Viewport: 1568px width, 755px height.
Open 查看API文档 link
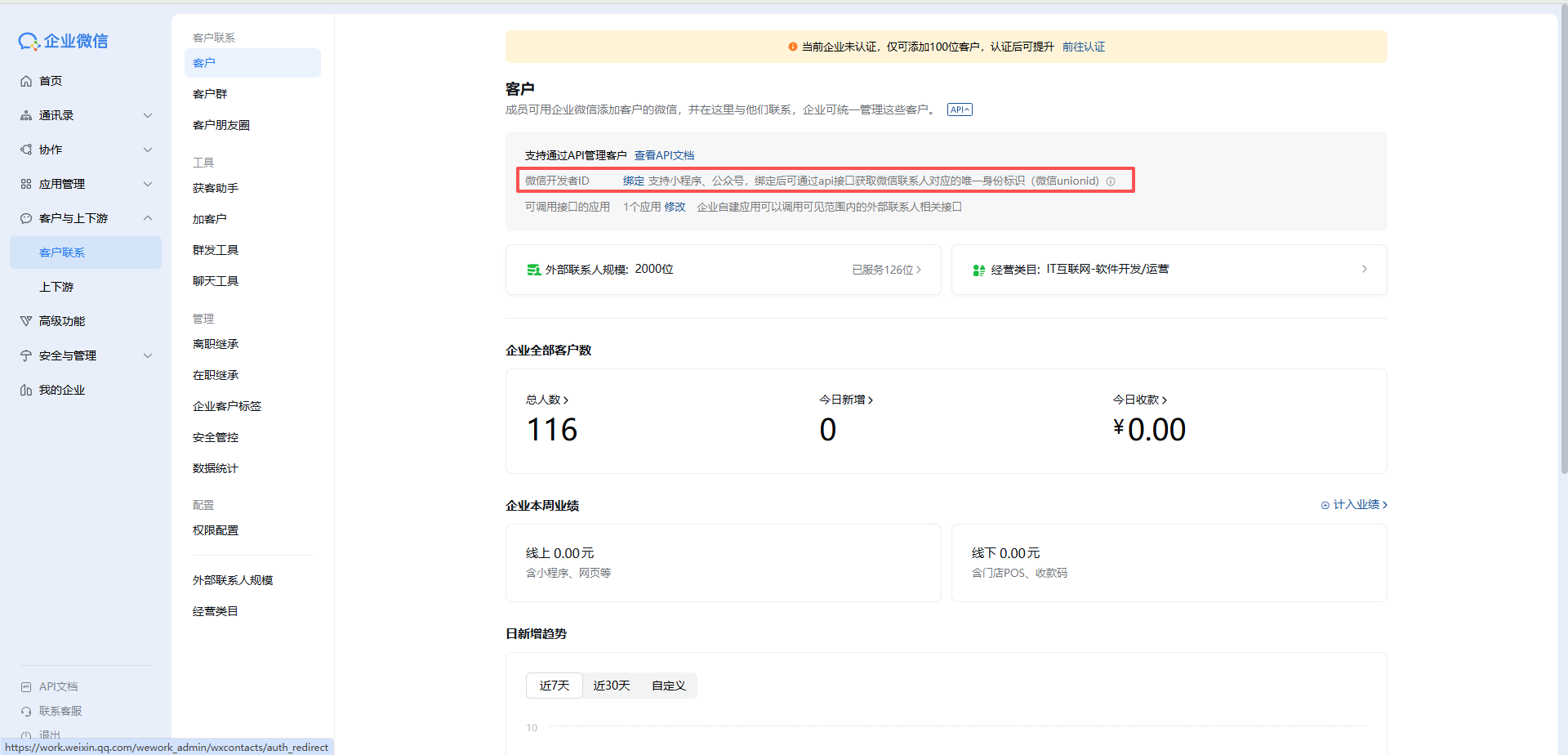[664, 155]
